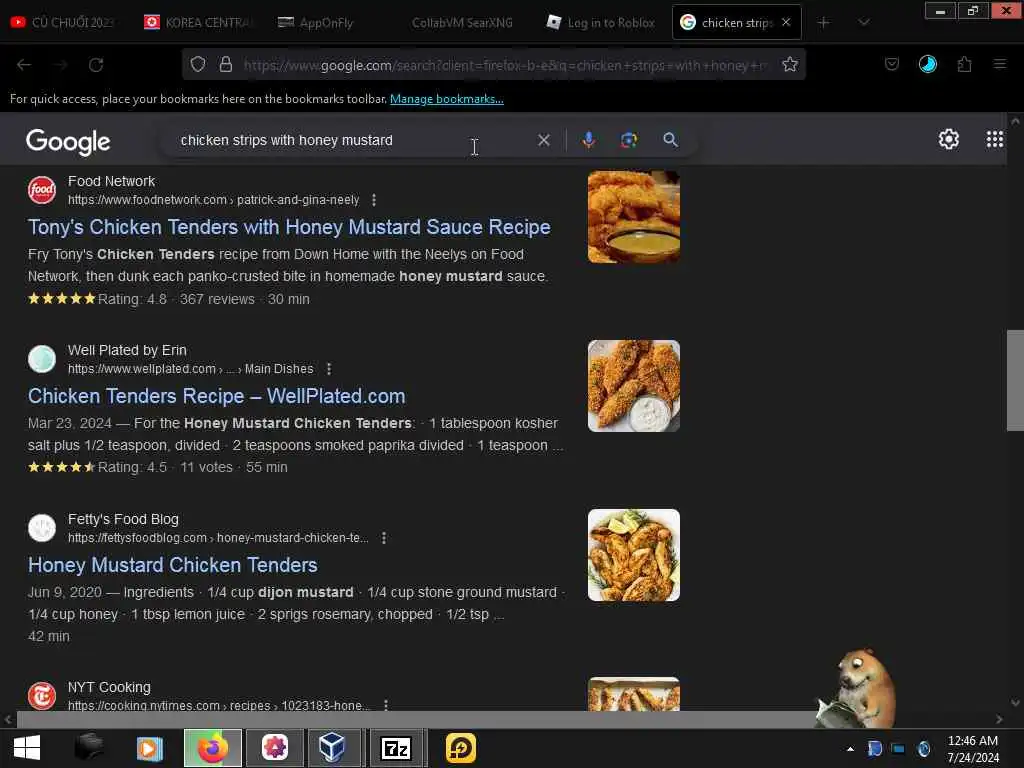Click the Manage bookmarks link

coord(447,99)
